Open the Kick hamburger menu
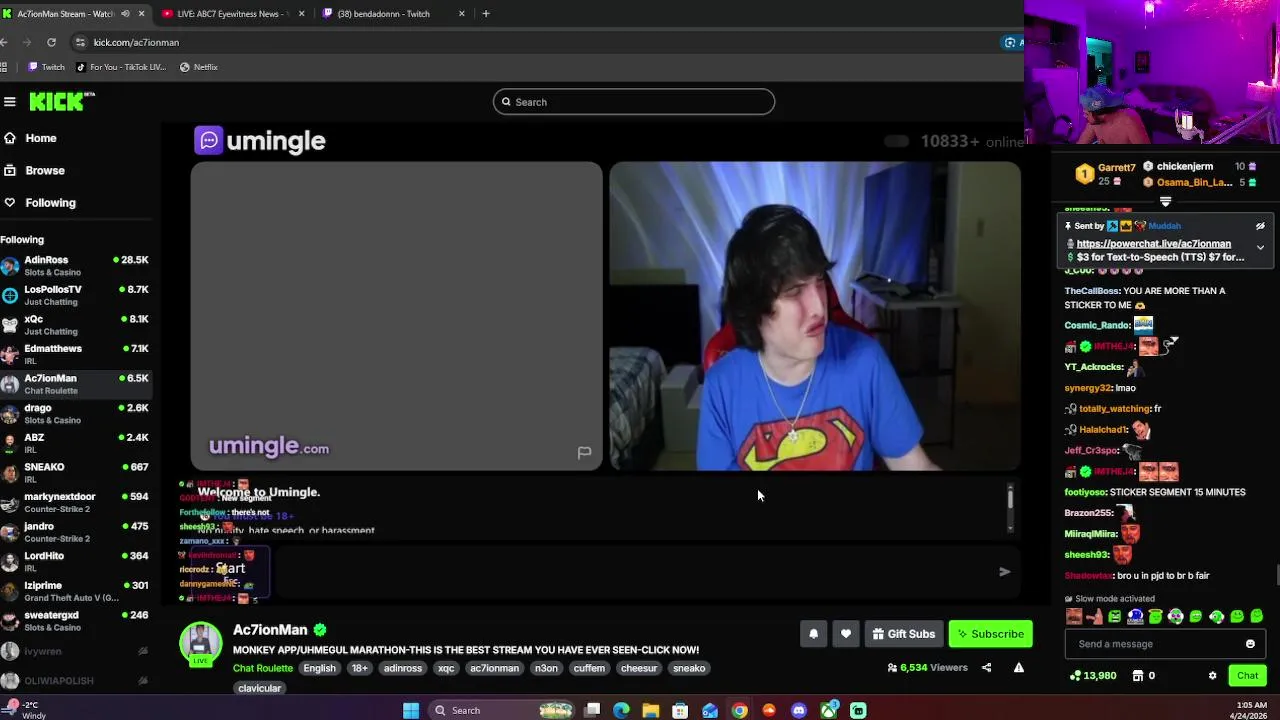The width and height of the screenshot is (1280, 720). 10,101
